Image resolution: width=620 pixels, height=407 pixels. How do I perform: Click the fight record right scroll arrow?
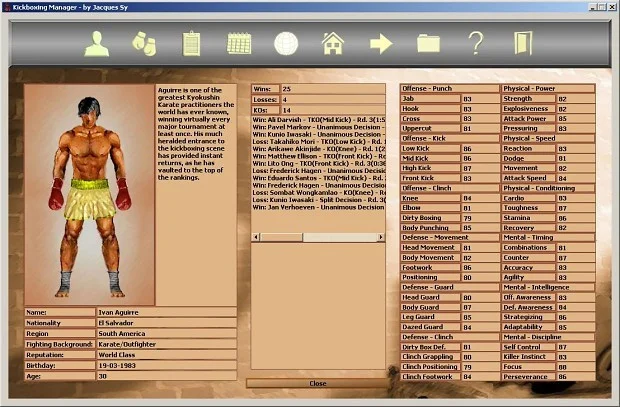(381, 237)
